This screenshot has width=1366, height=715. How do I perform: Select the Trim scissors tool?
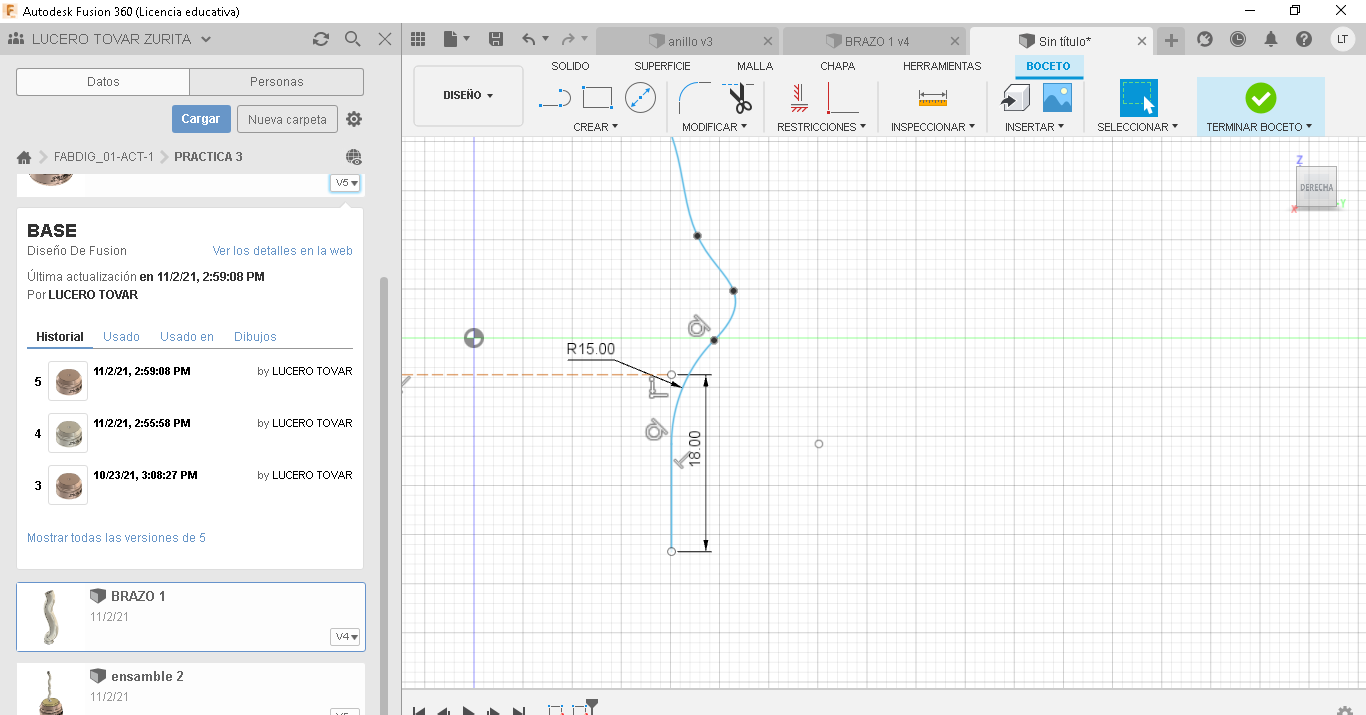click(739, 98)
